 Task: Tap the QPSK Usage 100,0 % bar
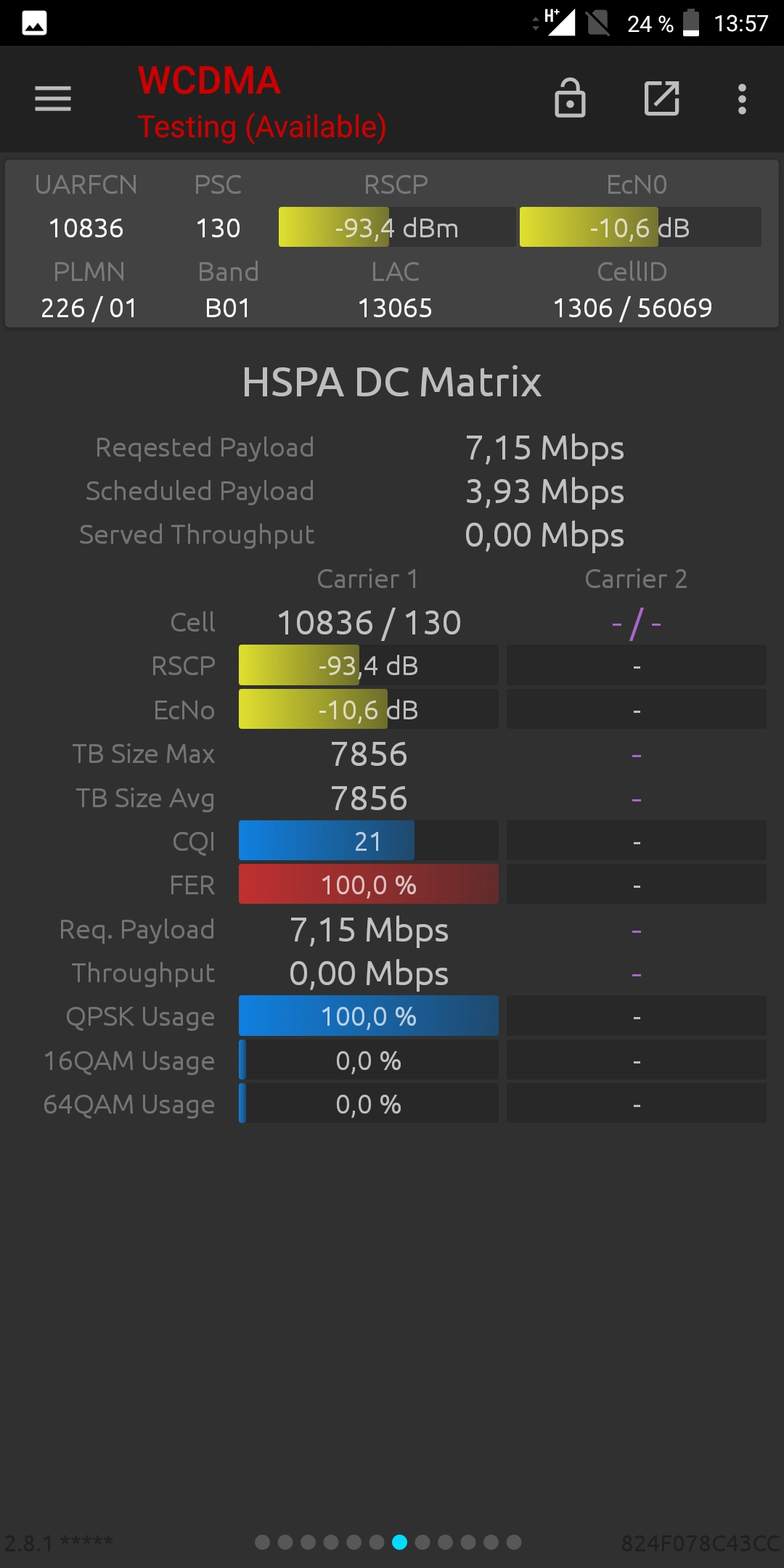tap(369, 1016)
